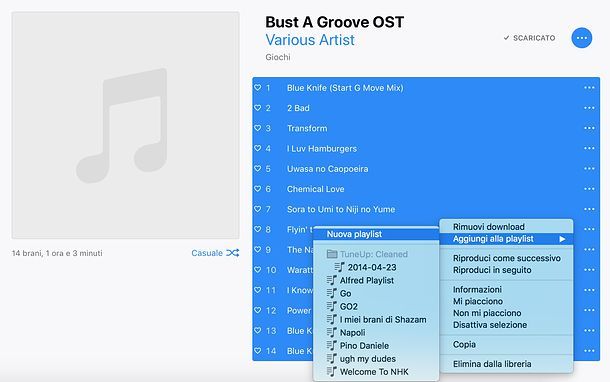Select the track title I Luv Hamburgers
Image resolution: width=610 pixels, height=382 pixels.
point(322,149)
